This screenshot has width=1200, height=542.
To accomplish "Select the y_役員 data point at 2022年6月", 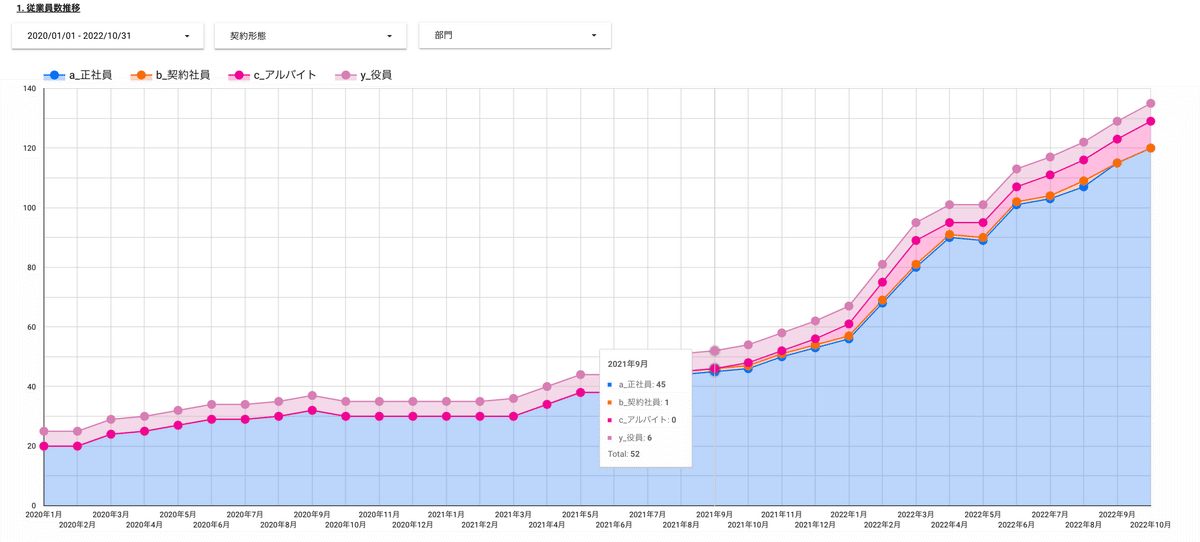I will 1016,169.
